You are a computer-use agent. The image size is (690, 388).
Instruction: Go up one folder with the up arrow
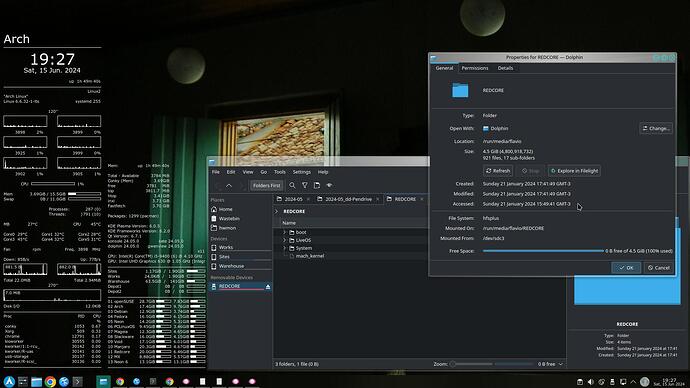coord(229,186)
